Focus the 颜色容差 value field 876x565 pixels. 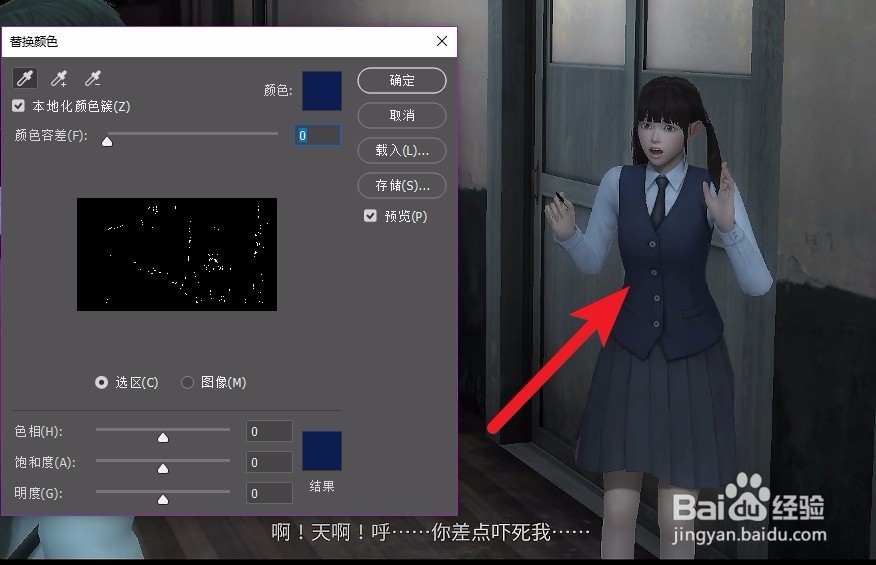pyautogui.click(x=317, y=135)
